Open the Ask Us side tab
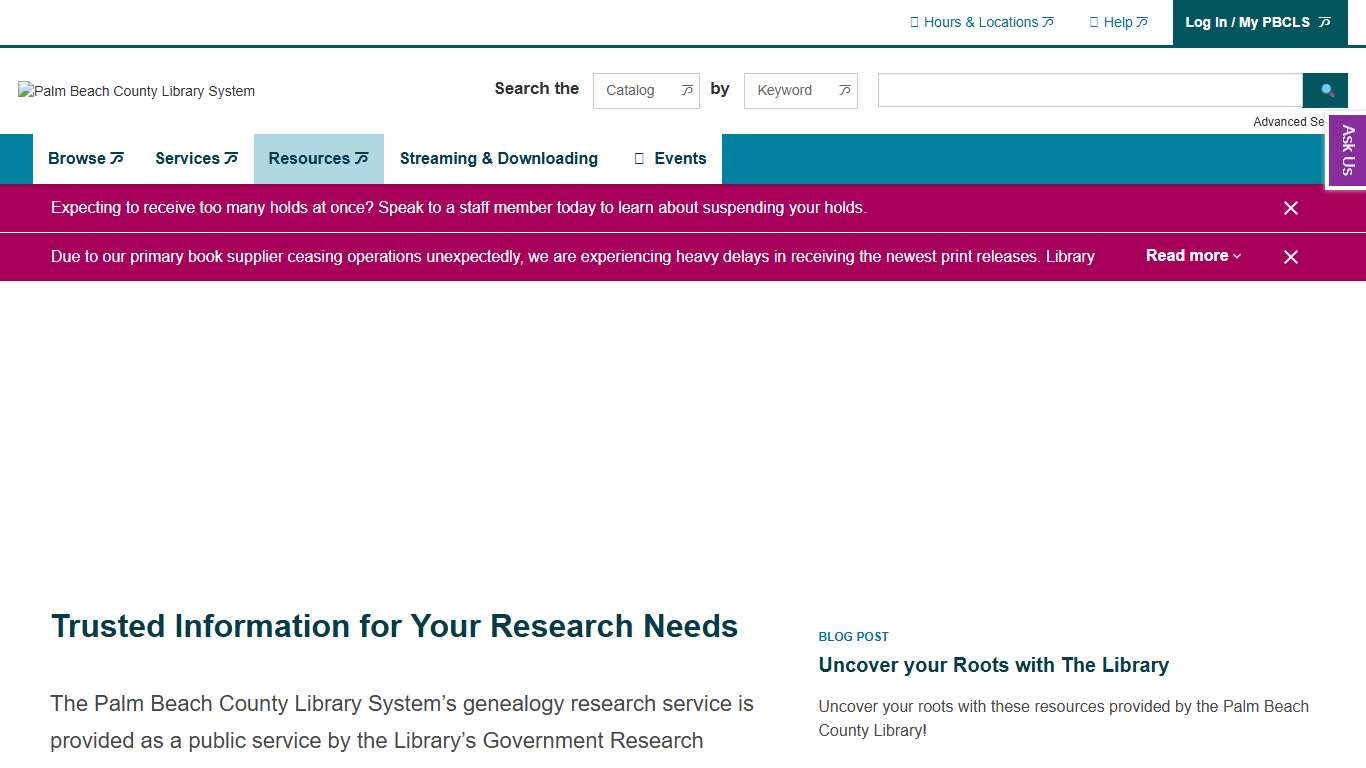The image size is (1366, 768). tap(1348, 150)
